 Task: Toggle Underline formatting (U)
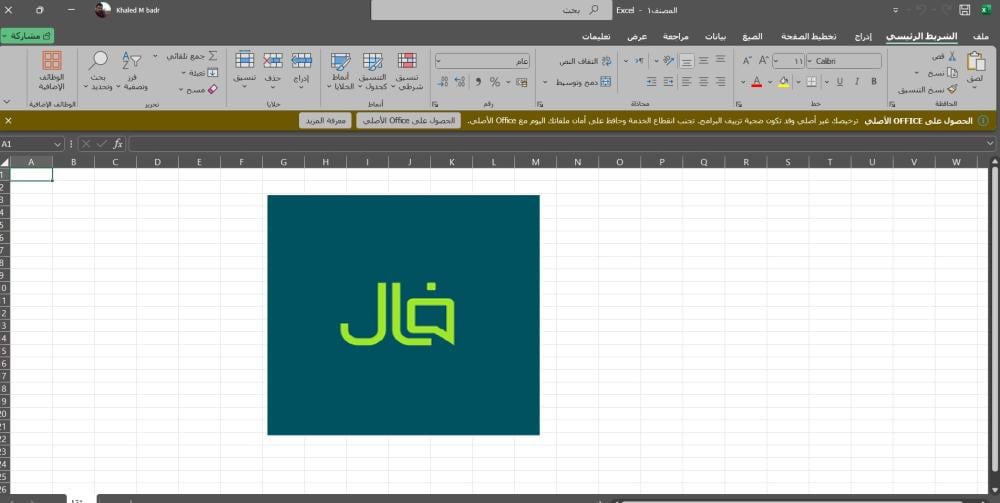click(x=839, y=82)
